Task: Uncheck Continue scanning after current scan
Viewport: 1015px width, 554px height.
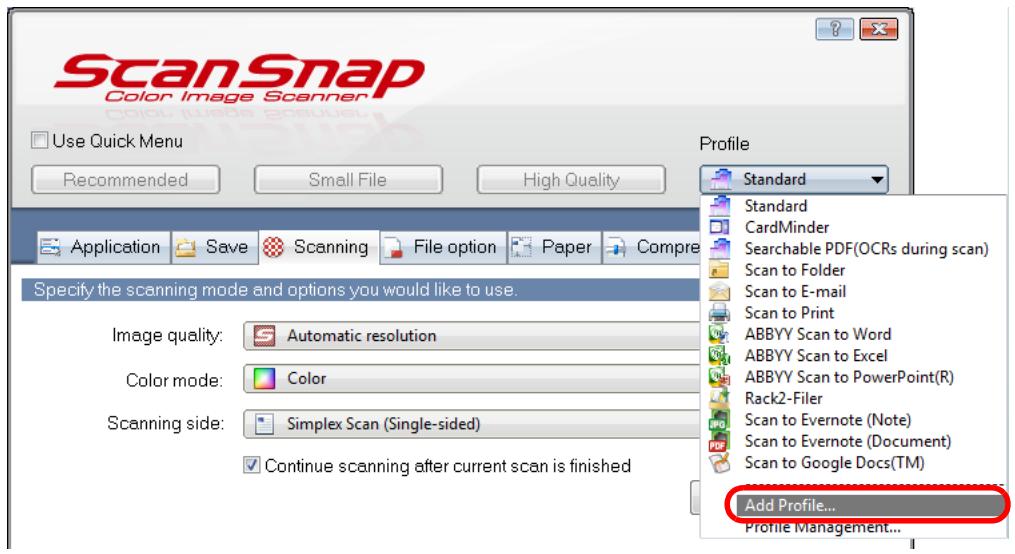Action: (x=252, y=465)
